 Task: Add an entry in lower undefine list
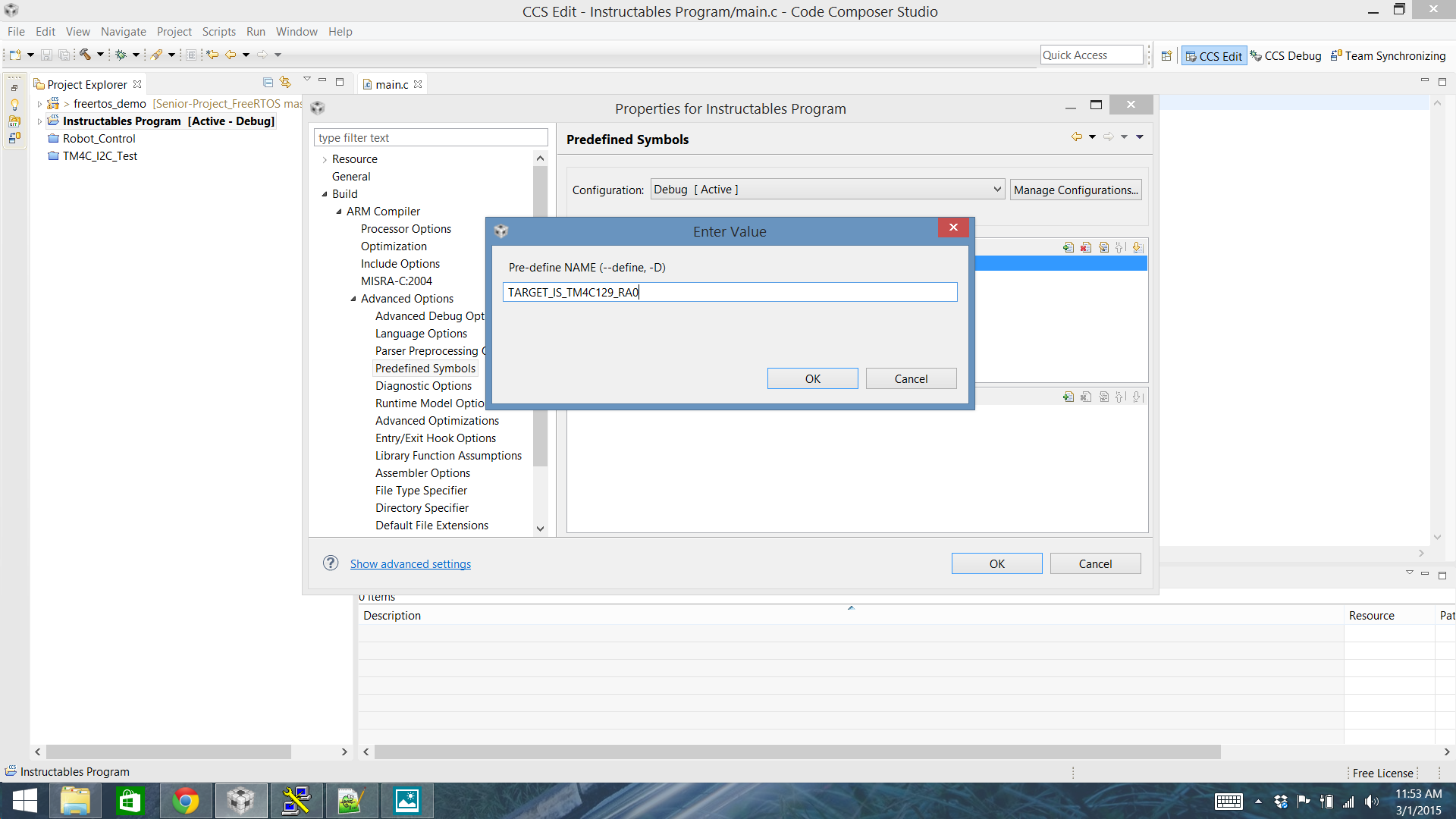tap(1068, 397)
